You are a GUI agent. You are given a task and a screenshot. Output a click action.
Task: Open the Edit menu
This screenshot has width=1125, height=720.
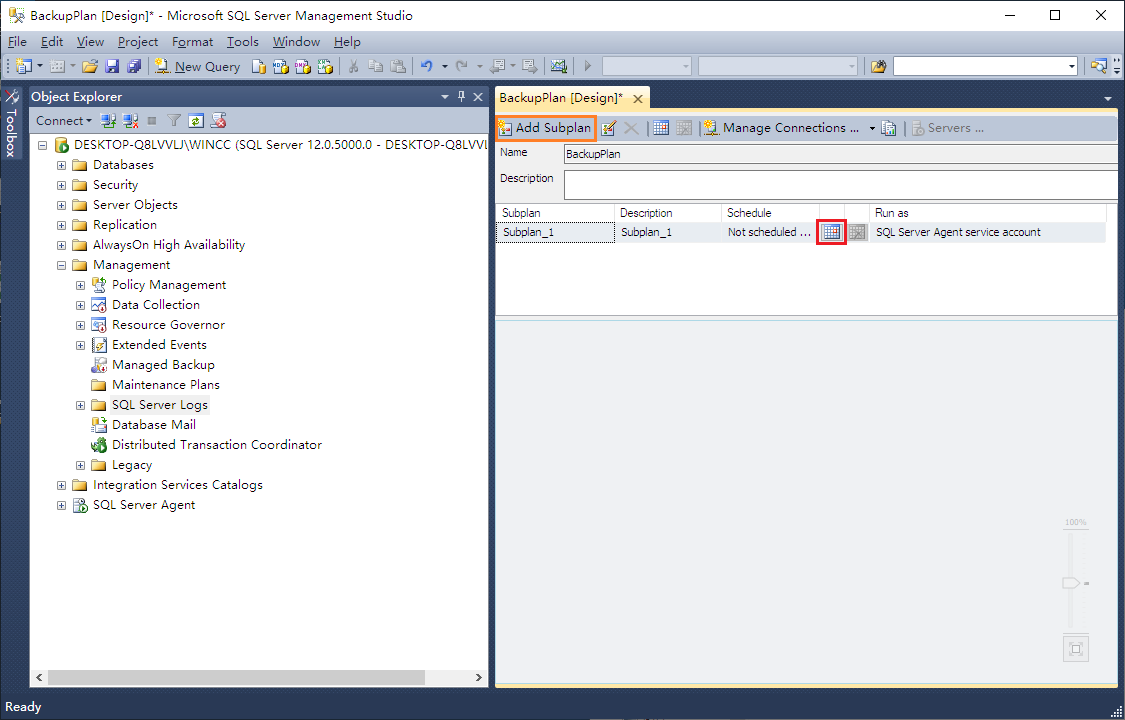click(52, 42)
